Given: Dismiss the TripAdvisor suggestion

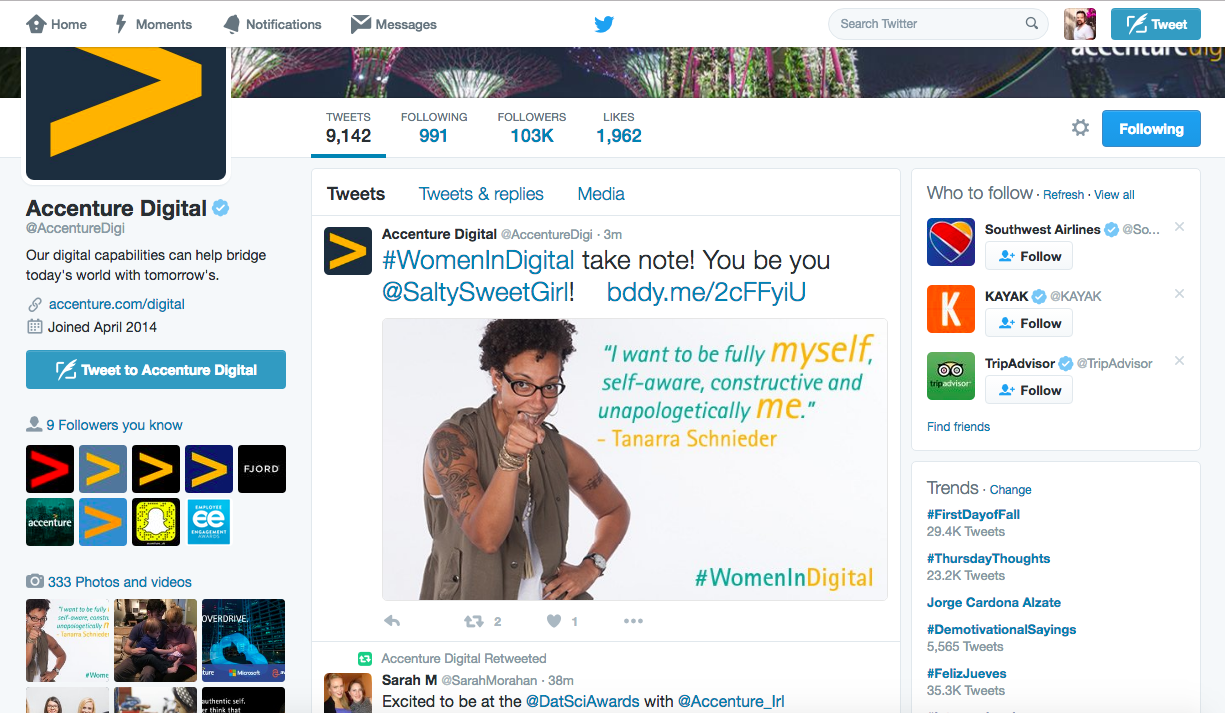Looking at the screenshot, I should (1179, 361).
